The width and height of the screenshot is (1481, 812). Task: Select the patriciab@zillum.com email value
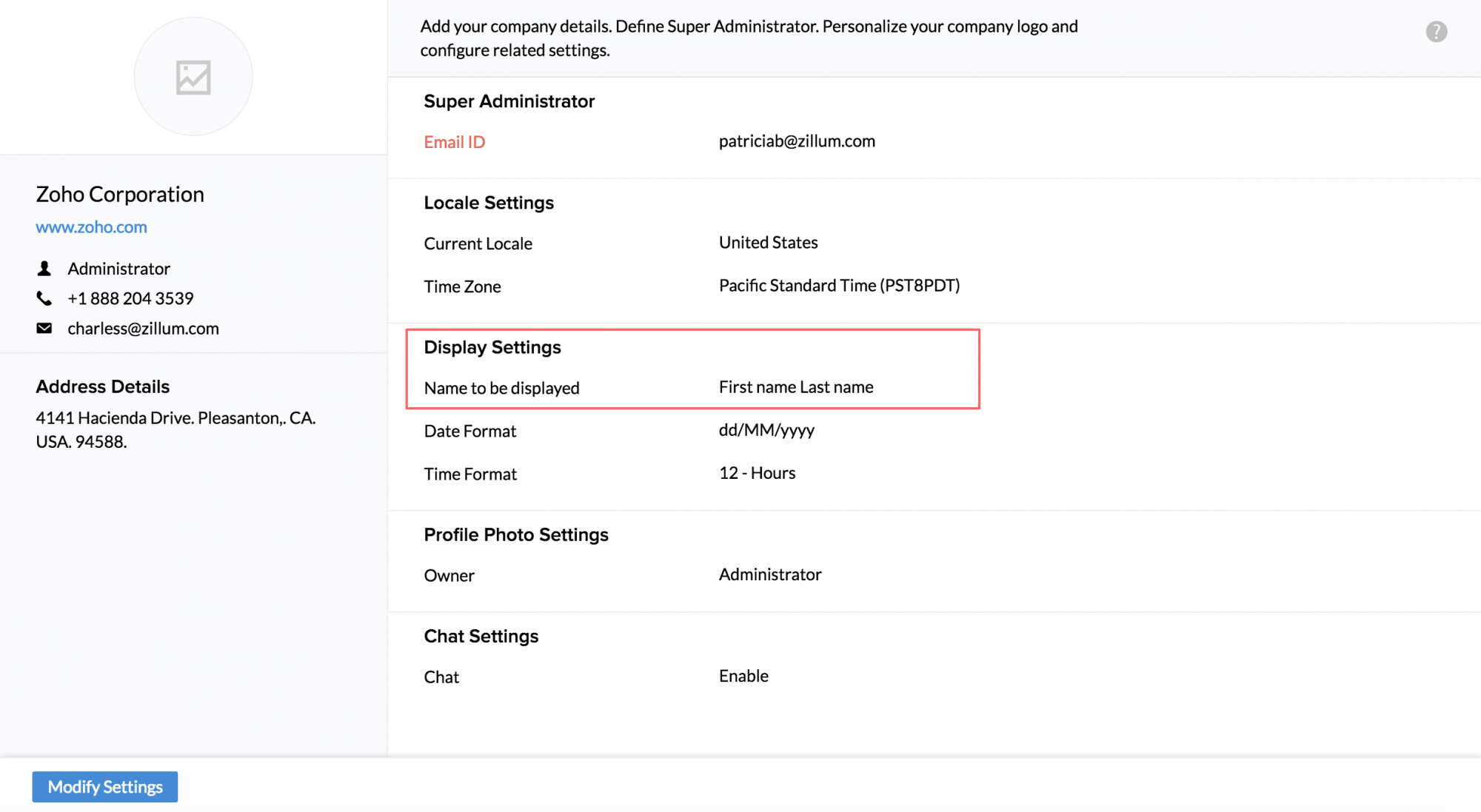tap(797, 141)
